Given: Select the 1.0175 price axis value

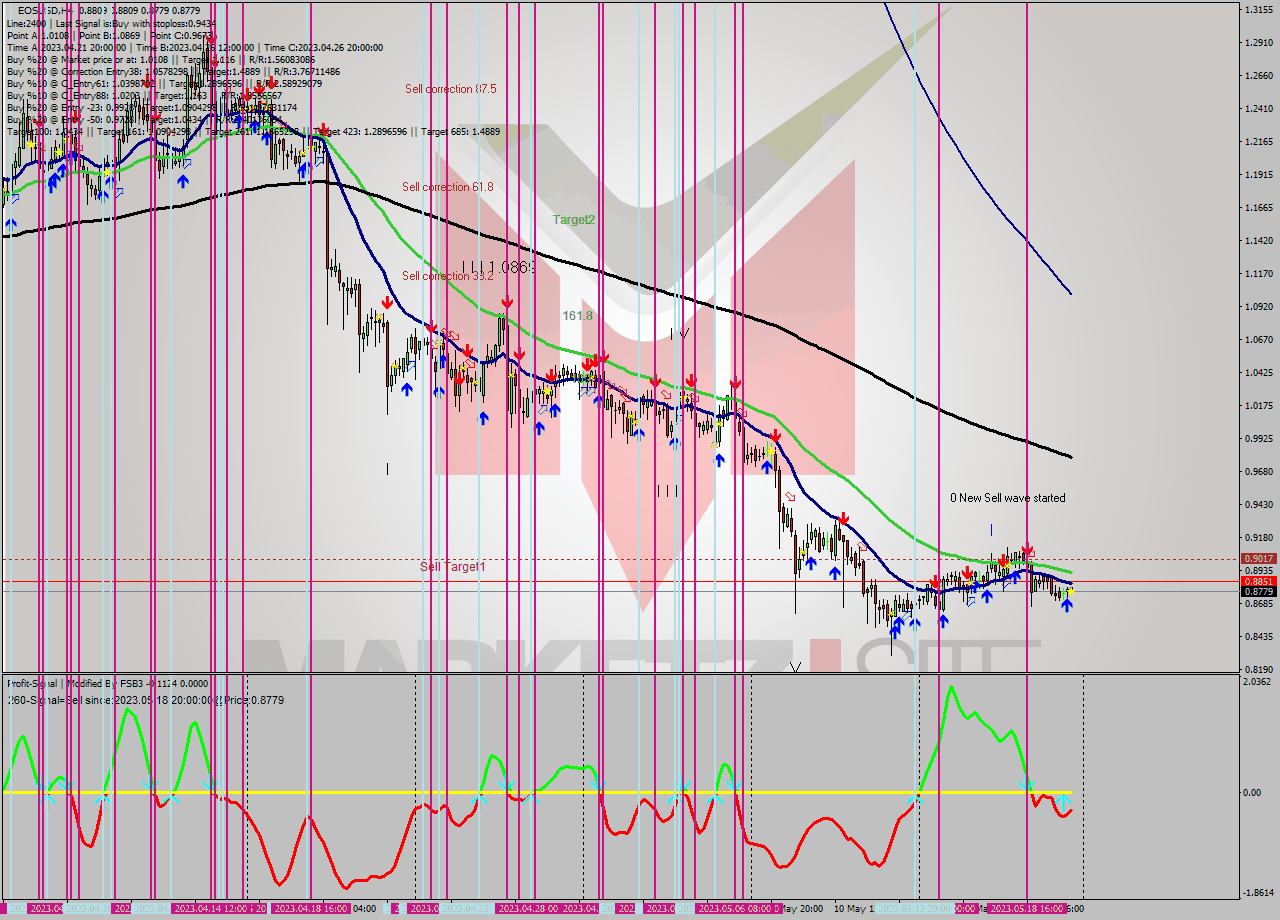Looking at the screenshot, I should tap(1257, 405).
